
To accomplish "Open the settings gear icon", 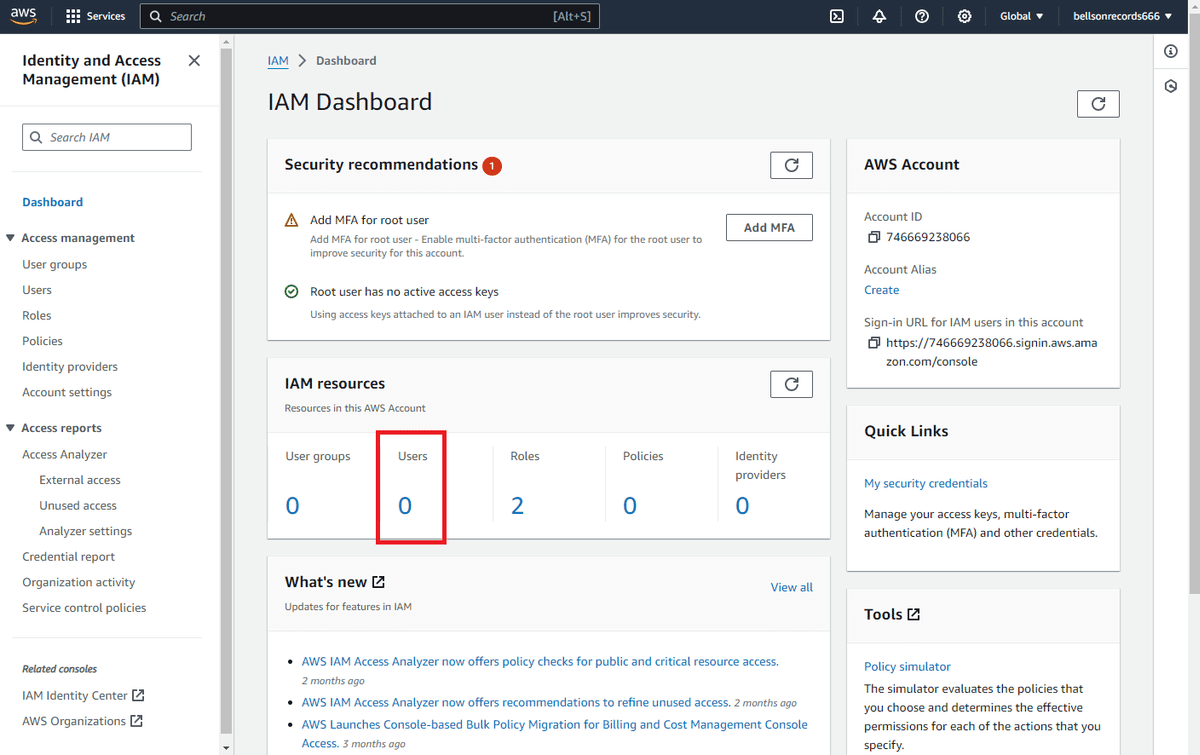I will tap(964, 16).
